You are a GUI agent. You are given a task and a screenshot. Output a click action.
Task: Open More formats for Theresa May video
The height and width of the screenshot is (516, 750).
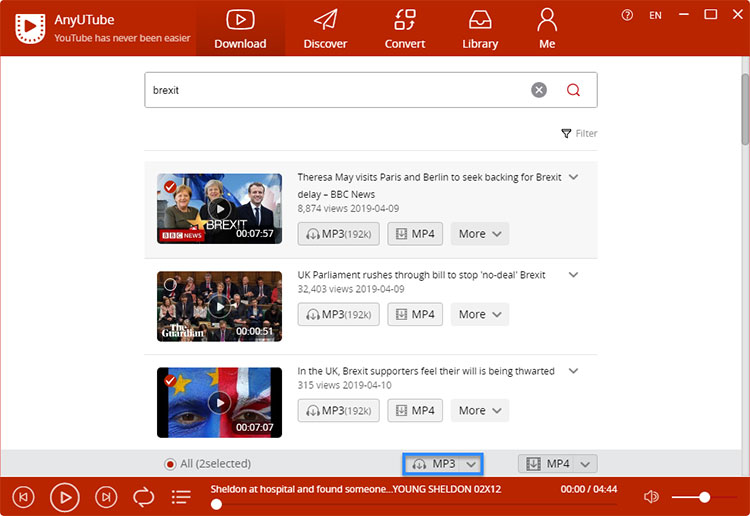click(x=480, y=234)
